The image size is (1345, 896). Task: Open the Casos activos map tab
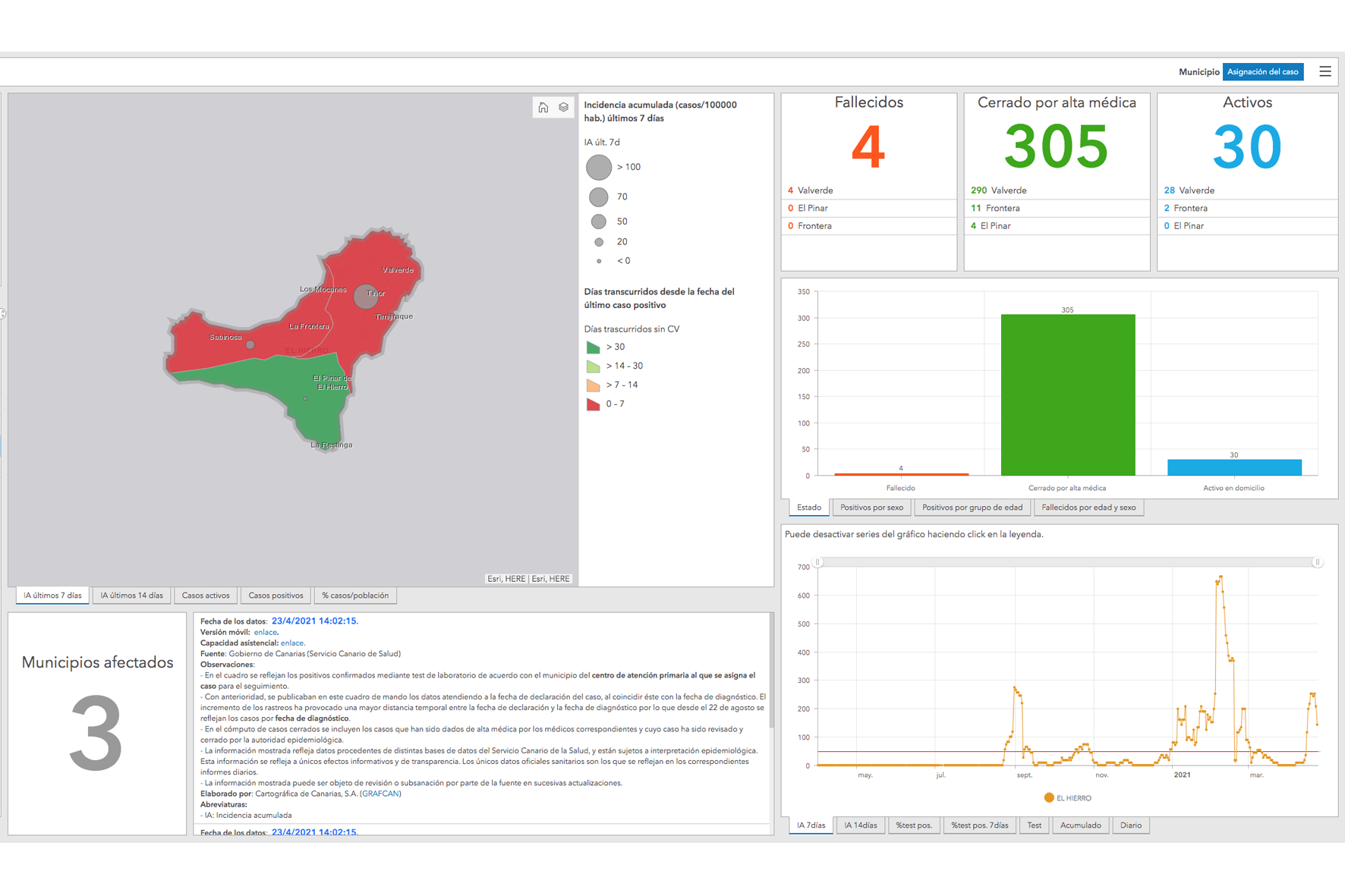pos(205,596)
